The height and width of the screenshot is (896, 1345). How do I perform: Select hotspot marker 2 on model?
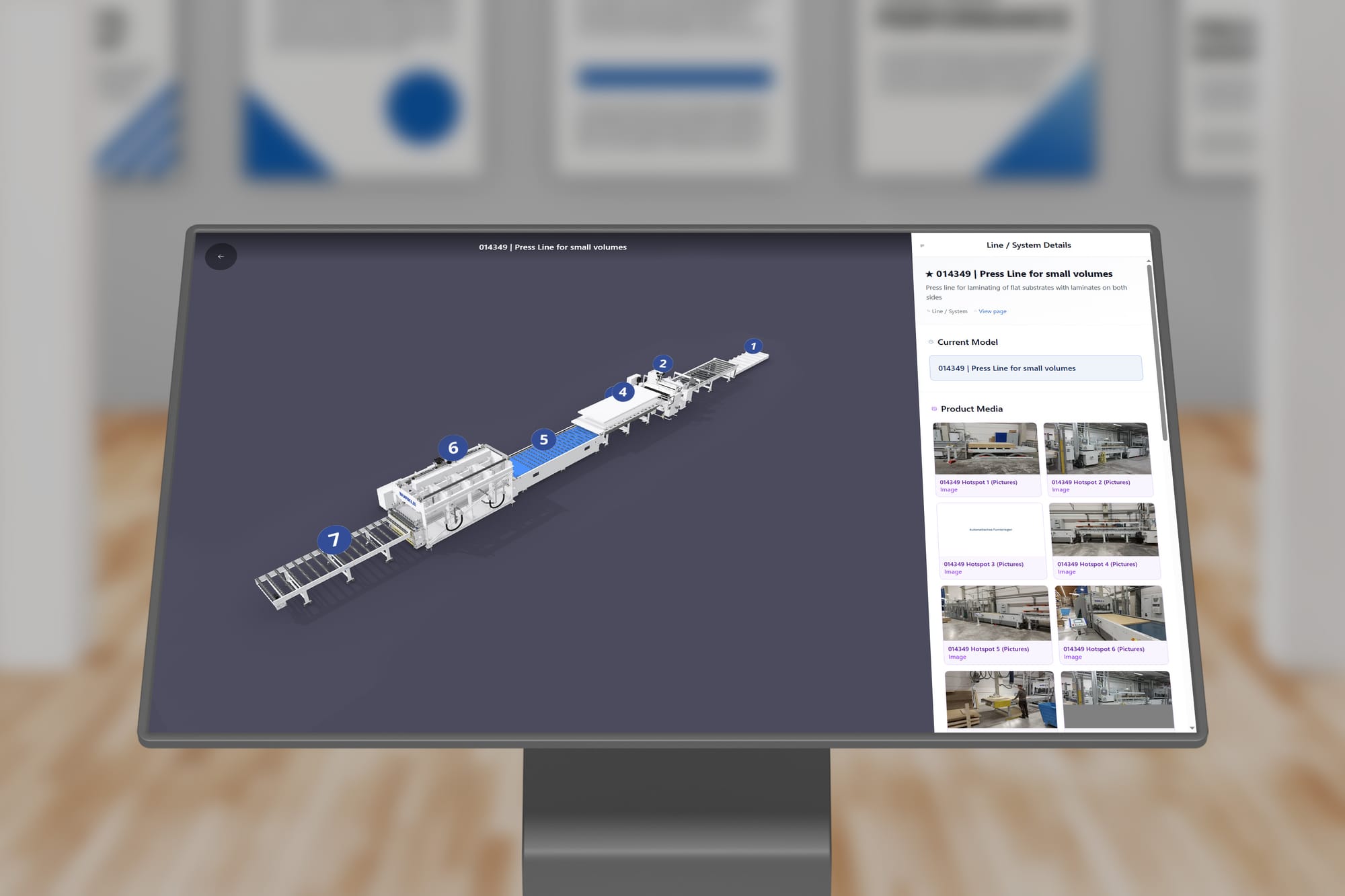(662, 364)
